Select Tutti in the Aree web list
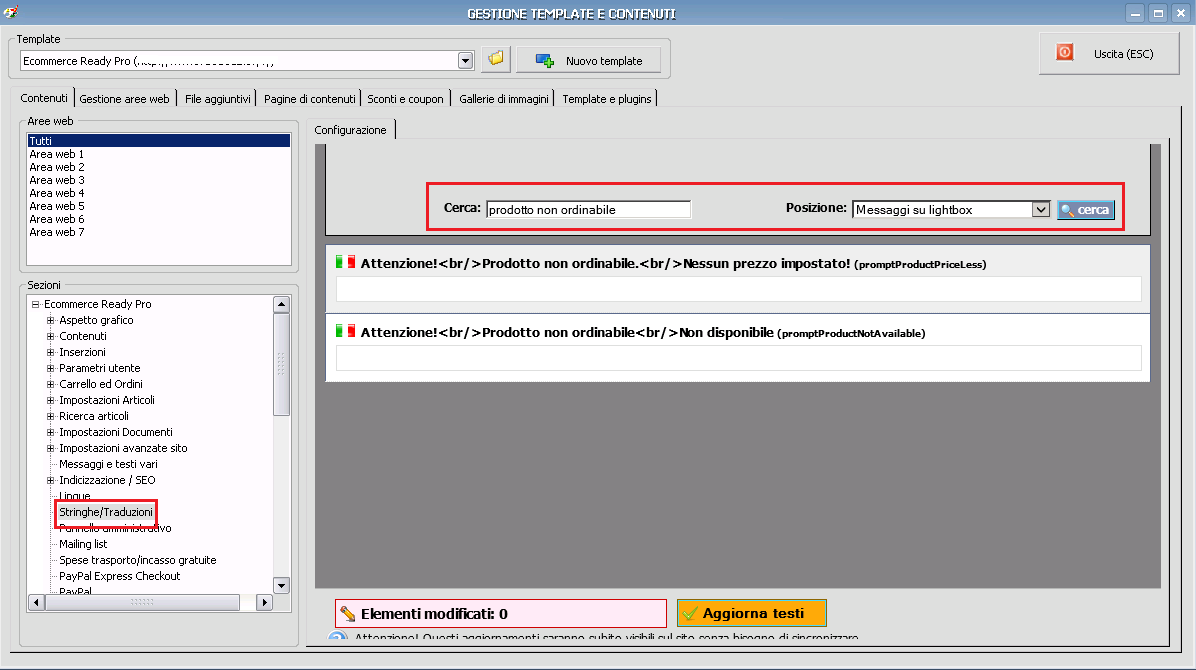 click(159, 140)
